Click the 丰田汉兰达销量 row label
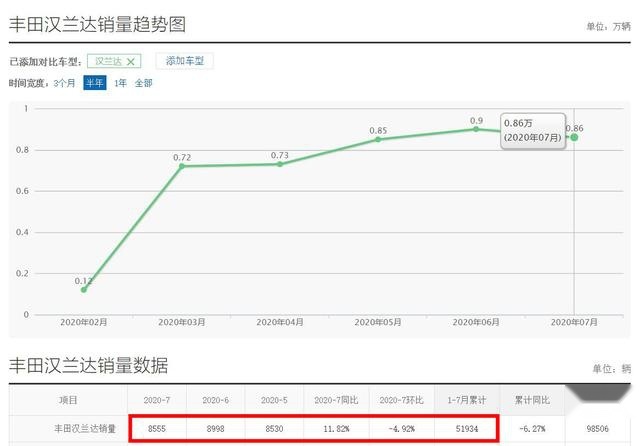640x446 pixels. point(85,428)
